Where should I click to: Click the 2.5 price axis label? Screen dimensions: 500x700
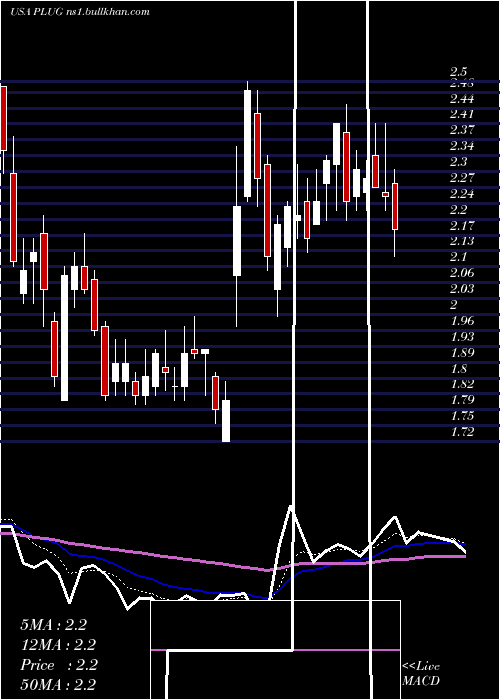(x=458, y=72)
